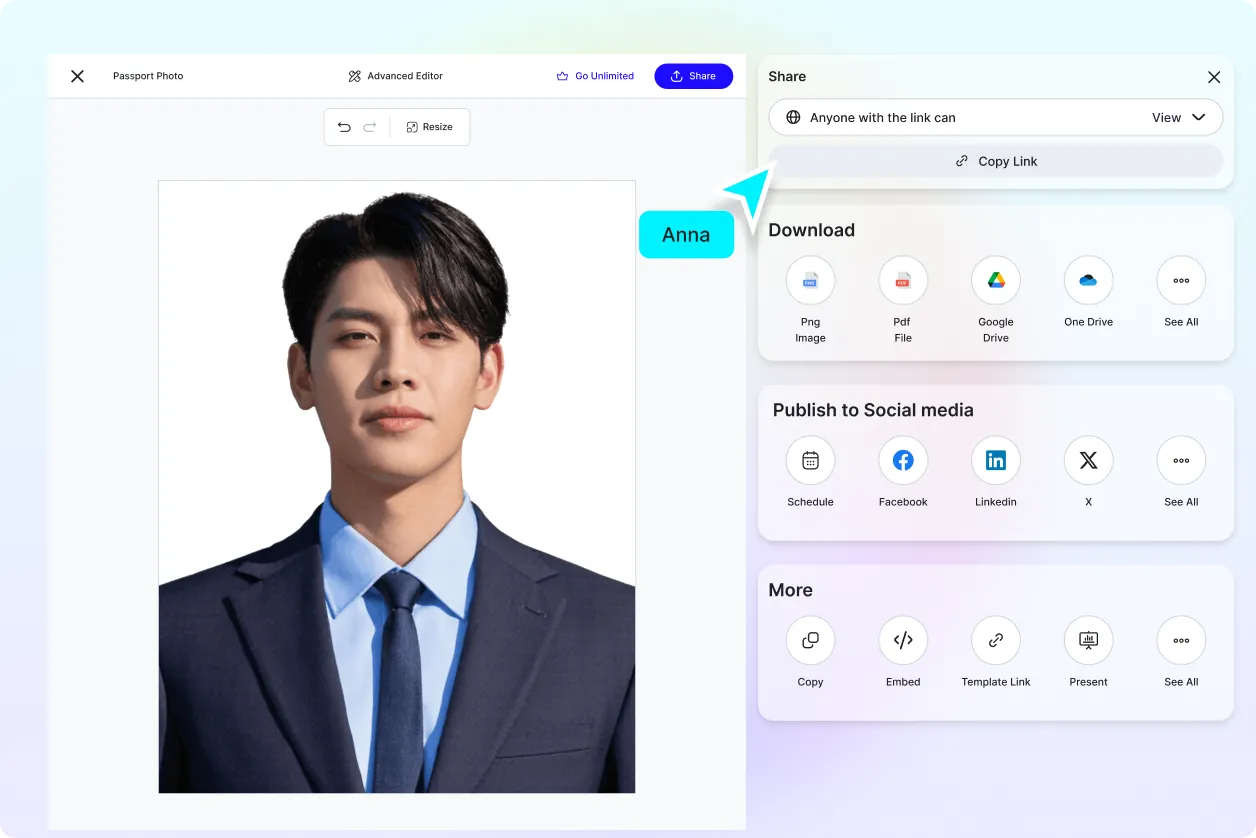Screen dimensions: 1256x838
Task: Open the Present mode
Action: pos(1088,640)
